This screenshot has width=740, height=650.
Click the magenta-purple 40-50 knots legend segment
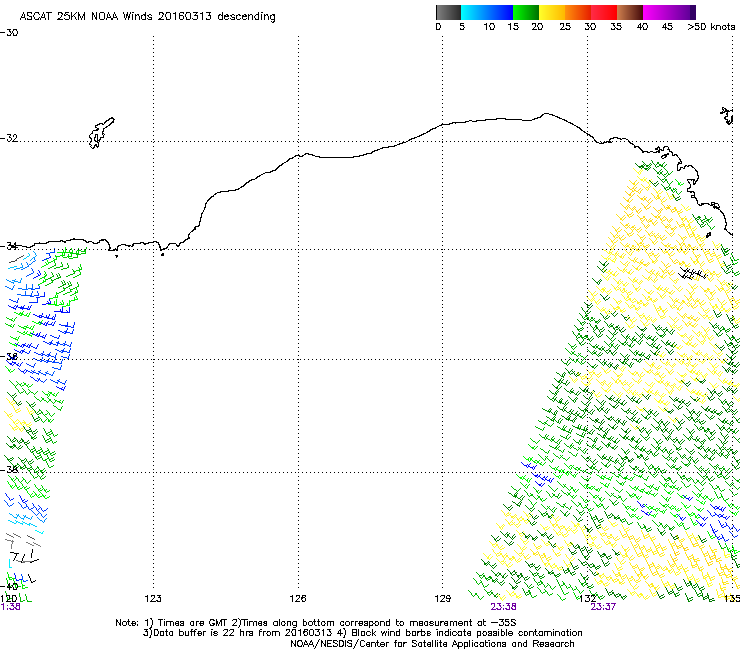click(669, 12)
